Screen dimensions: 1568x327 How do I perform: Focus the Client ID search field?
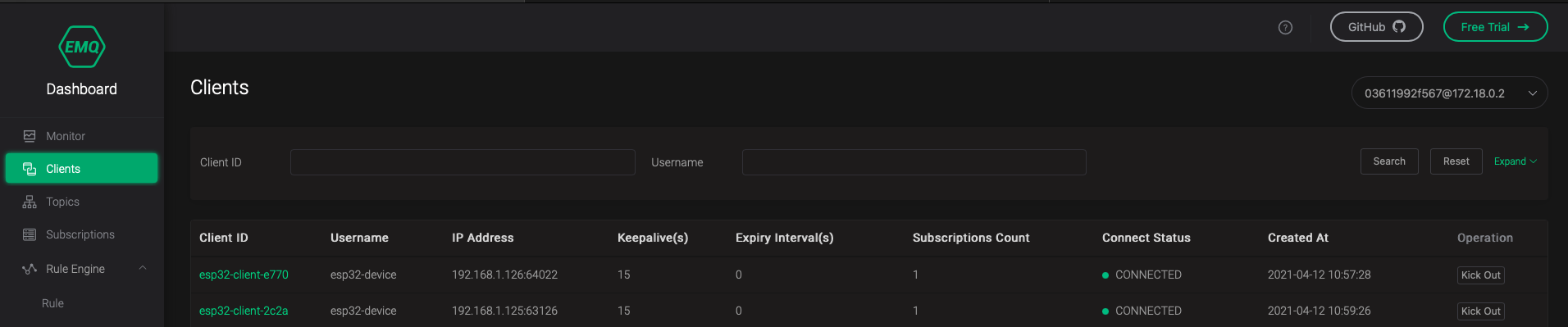pos(463,162)
